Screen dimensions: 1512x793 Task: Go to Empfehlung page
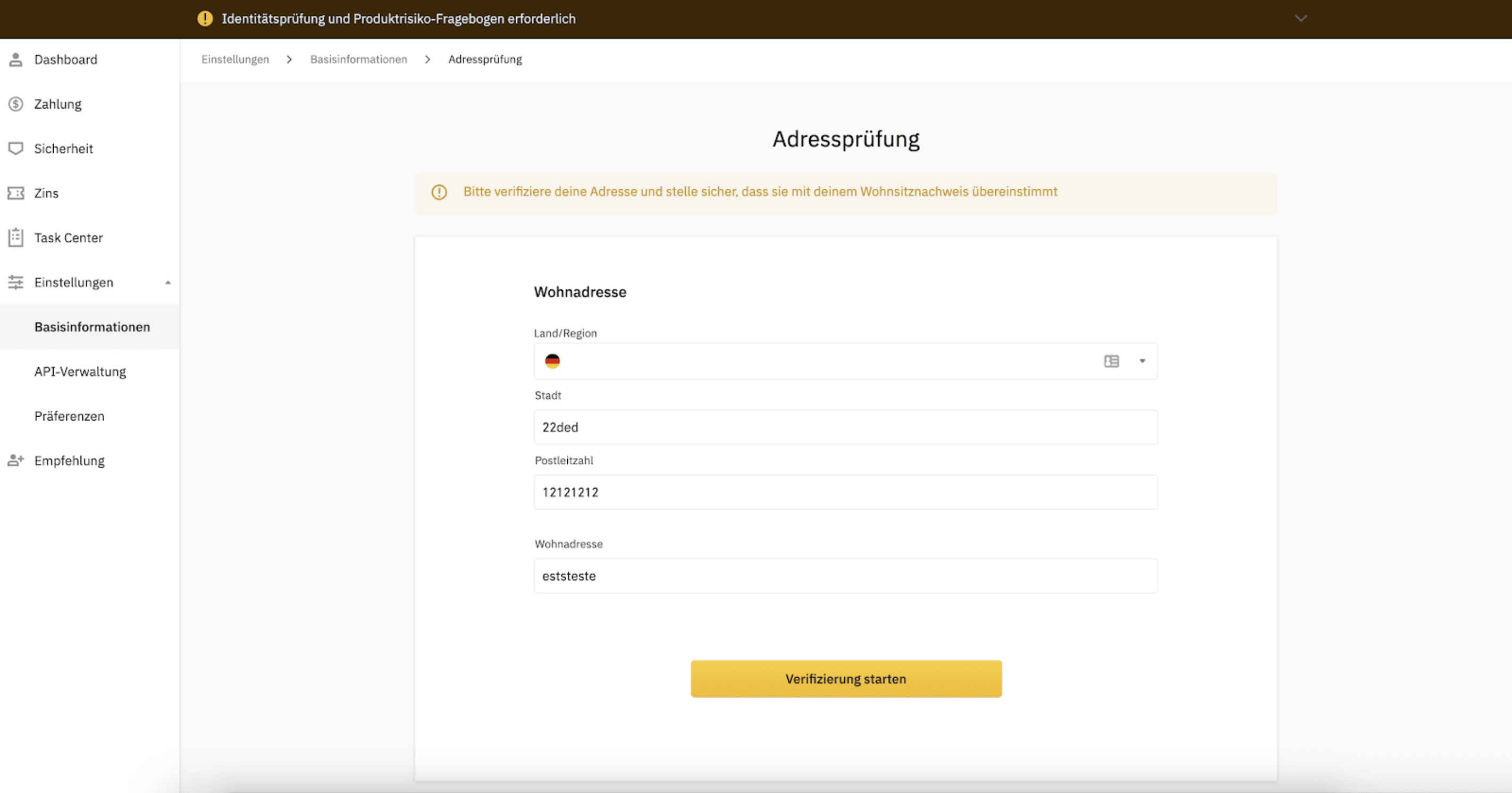pyautogui.click(x=89, y=461)
